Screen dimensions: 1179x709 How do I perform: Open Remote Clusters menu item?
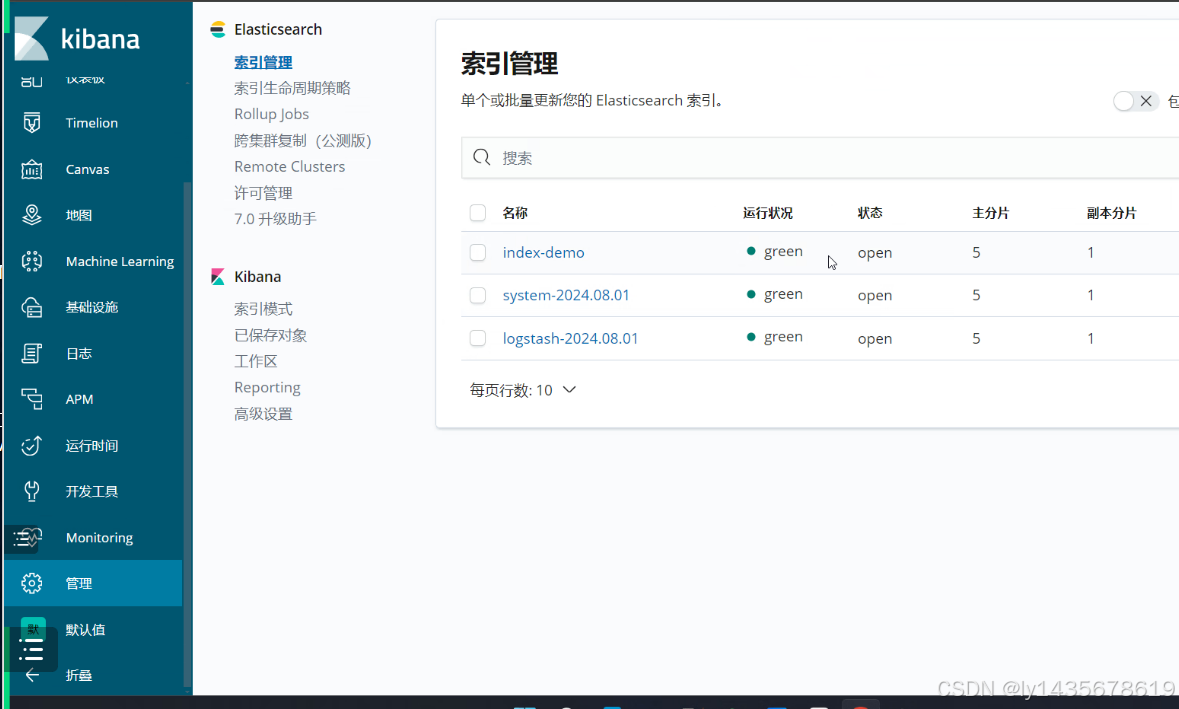[289, 167]
